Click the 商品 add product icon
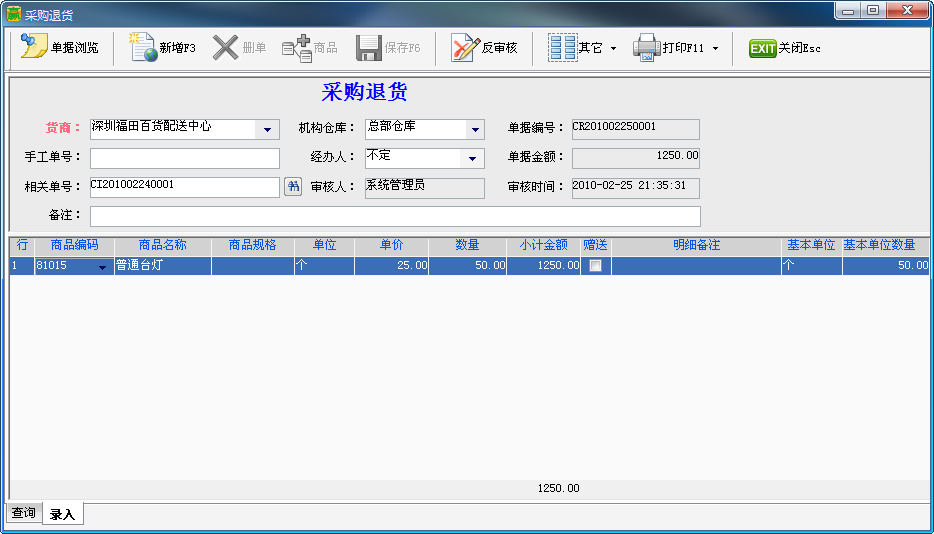 (x=297, y=48)
